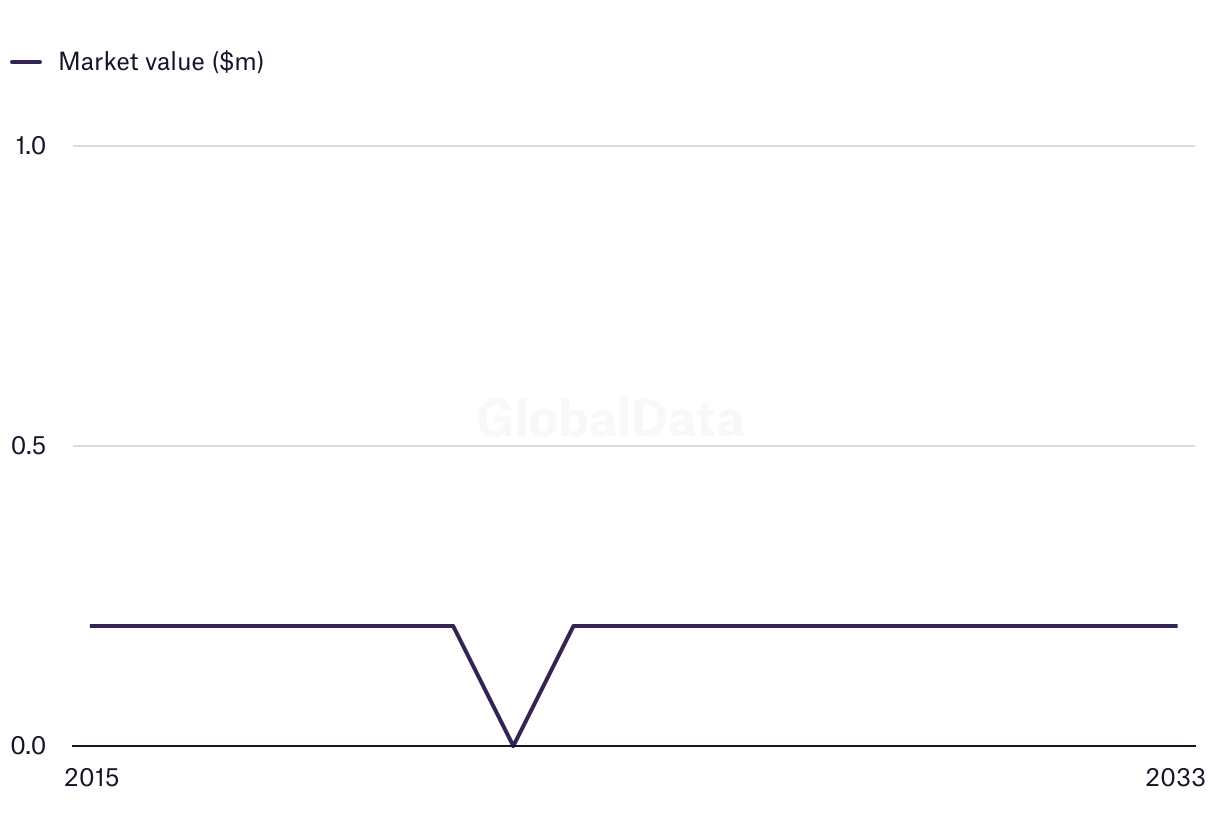Image resolution: width=1220 pixels, height=836 pixels.
Task: Click the 1.0 y-axis label
Action: (x=30, y=146)
